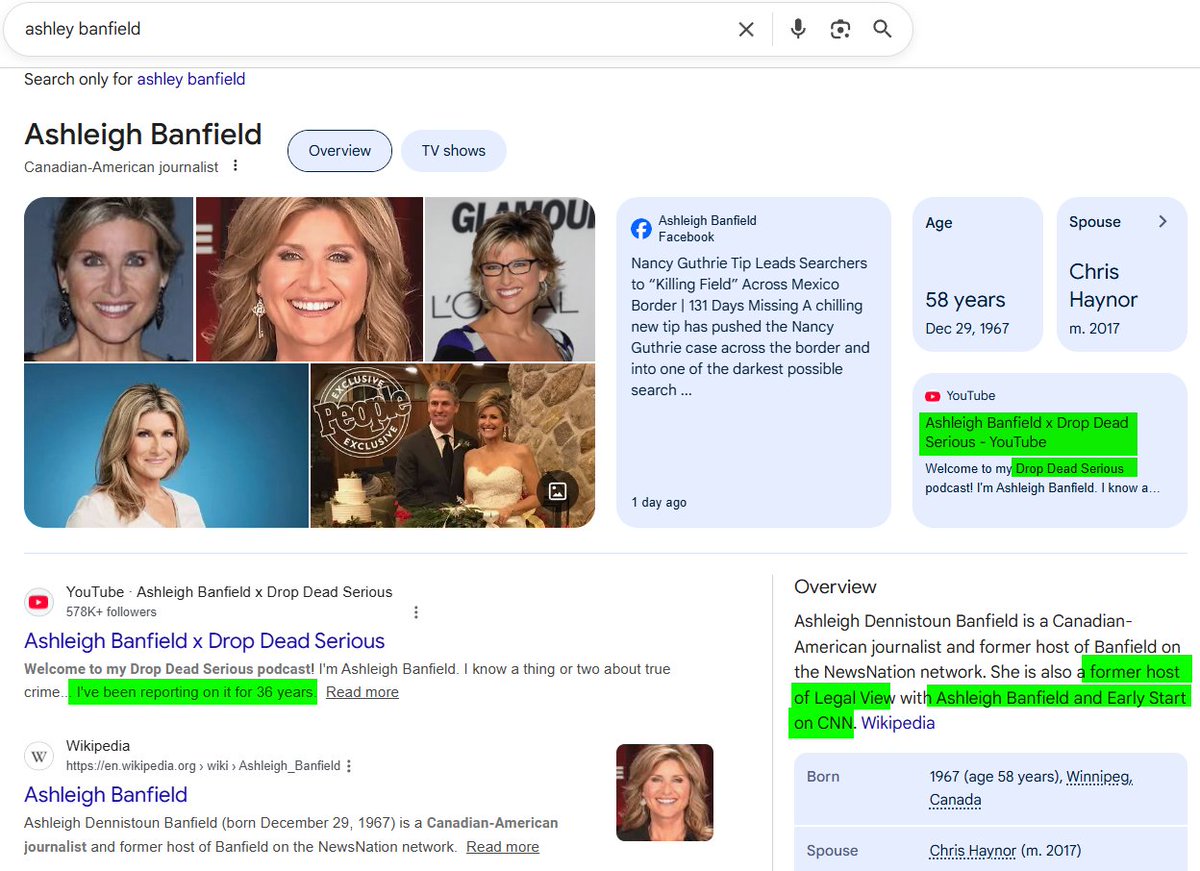Open the Nancy Guthrie Facebook post text
This screenshot has height=871, width=1200.
pos(750,327)
